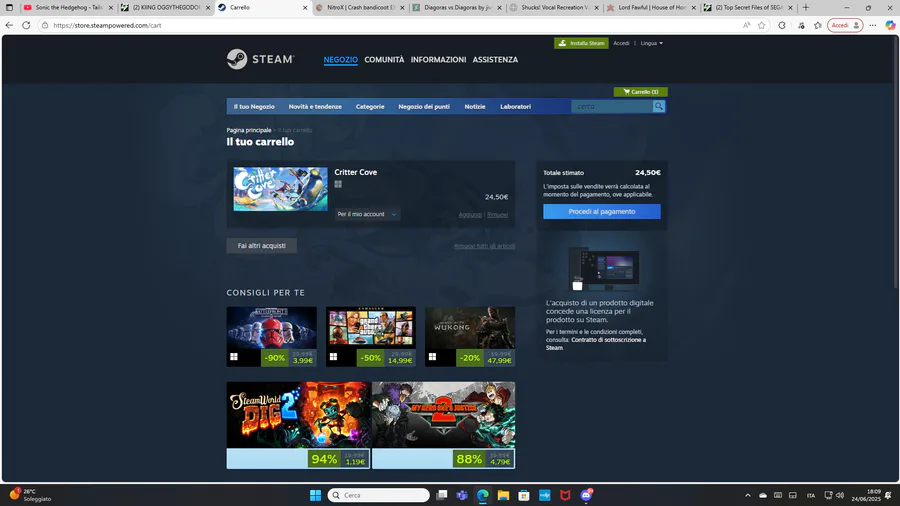Screen dimensions: 900x506
Task: Open the browser settings ellipsis menu
Action: 872,25
